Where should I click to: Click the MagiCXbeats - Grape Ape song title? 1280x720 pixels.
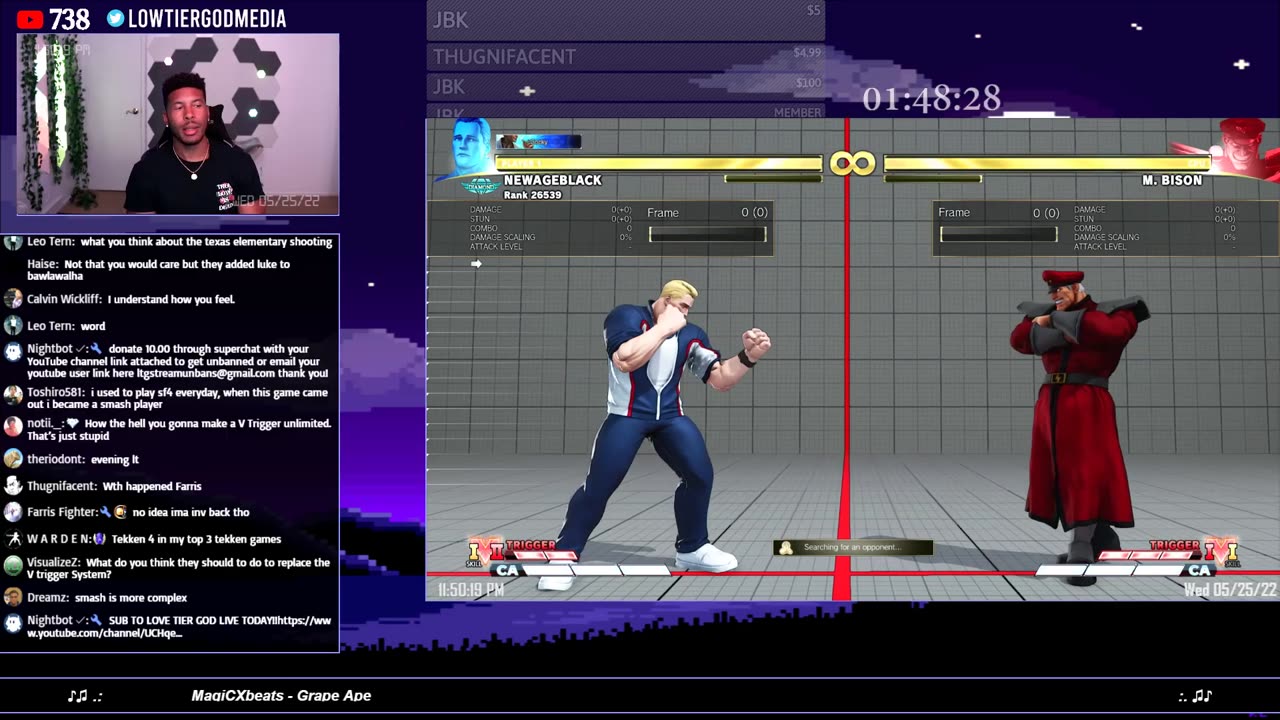coord(281,695)
